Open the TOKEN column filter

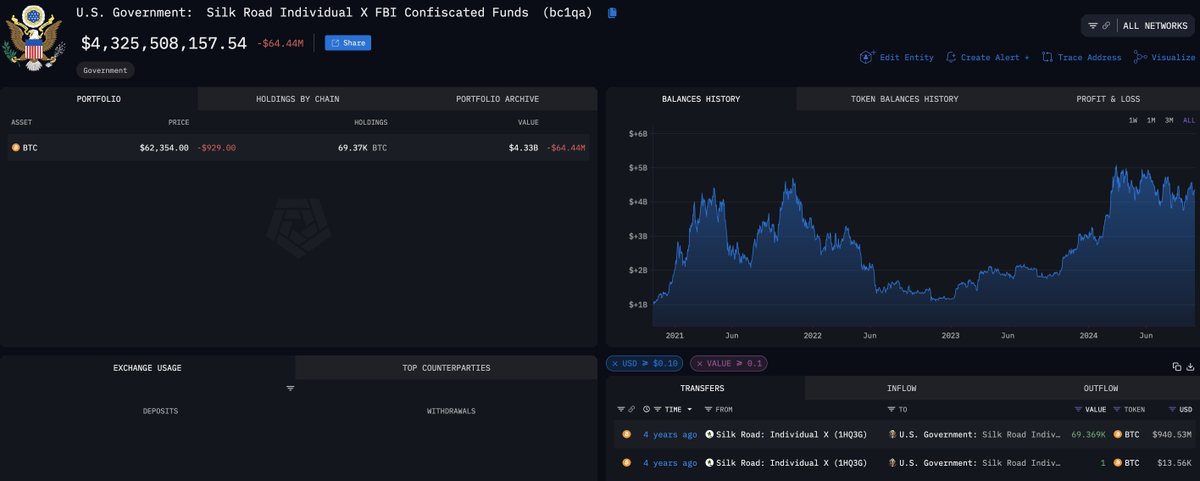[x=1117, y=409]
